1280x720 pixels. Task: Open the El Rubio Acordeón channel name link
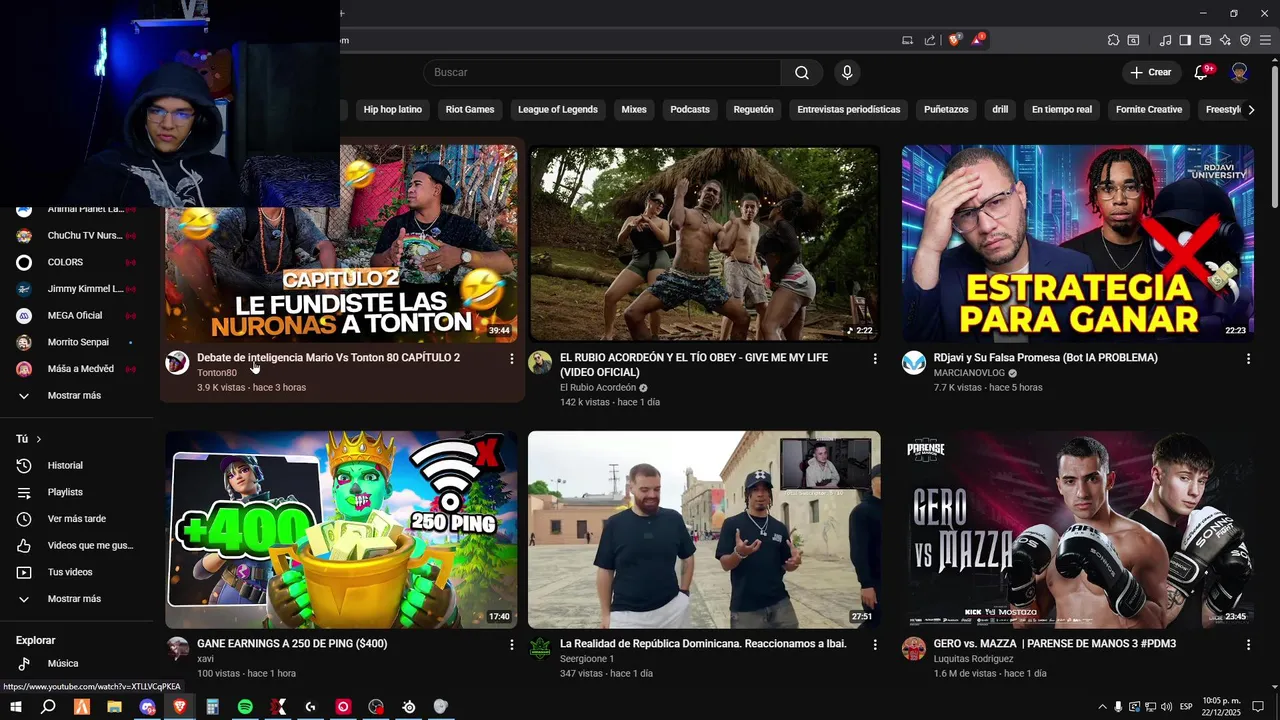tap(598, 388)
